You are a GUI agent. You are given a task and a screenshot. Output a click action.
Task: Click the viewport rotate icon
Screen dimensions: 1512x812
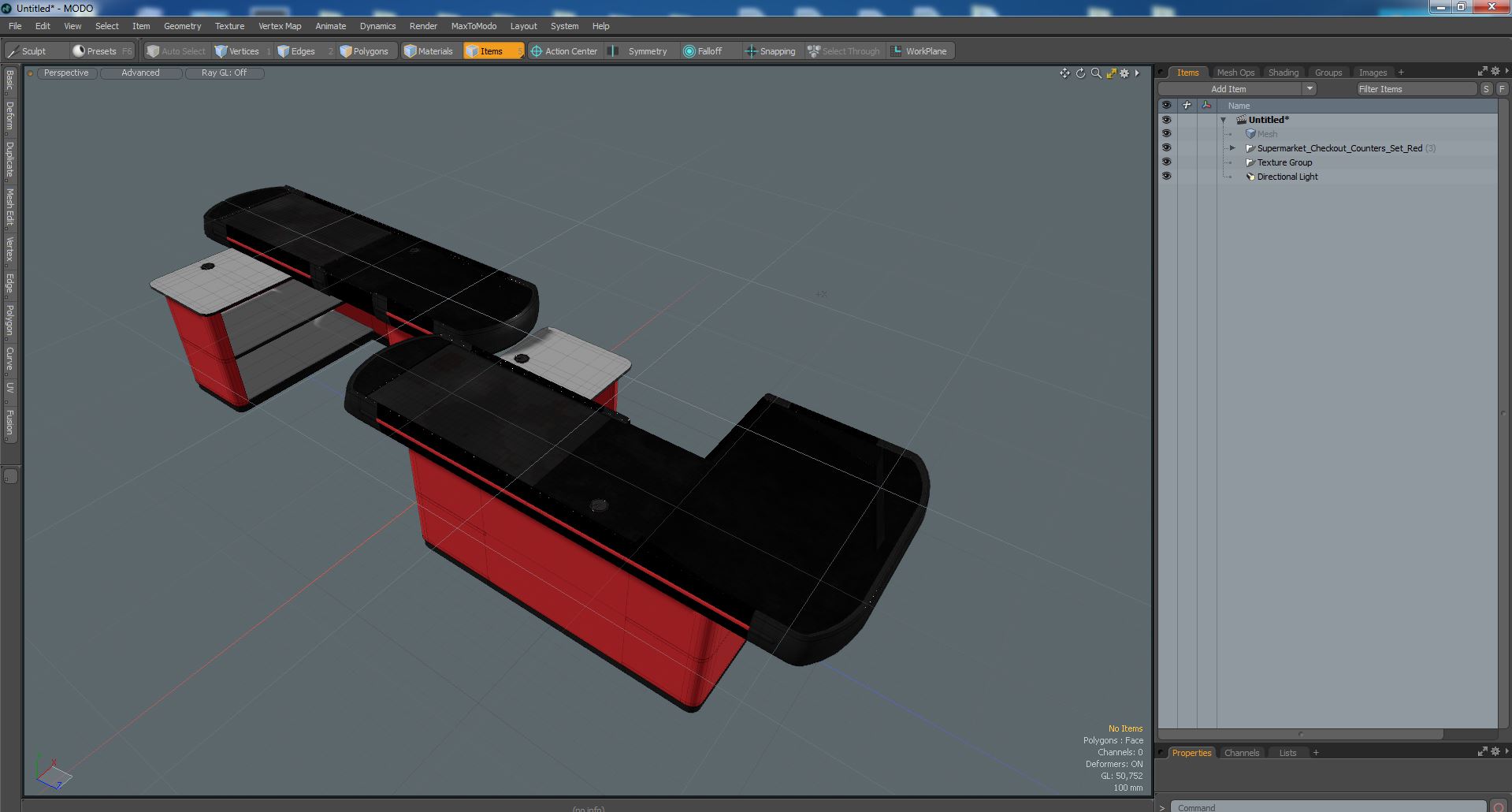pos(1080,73)
